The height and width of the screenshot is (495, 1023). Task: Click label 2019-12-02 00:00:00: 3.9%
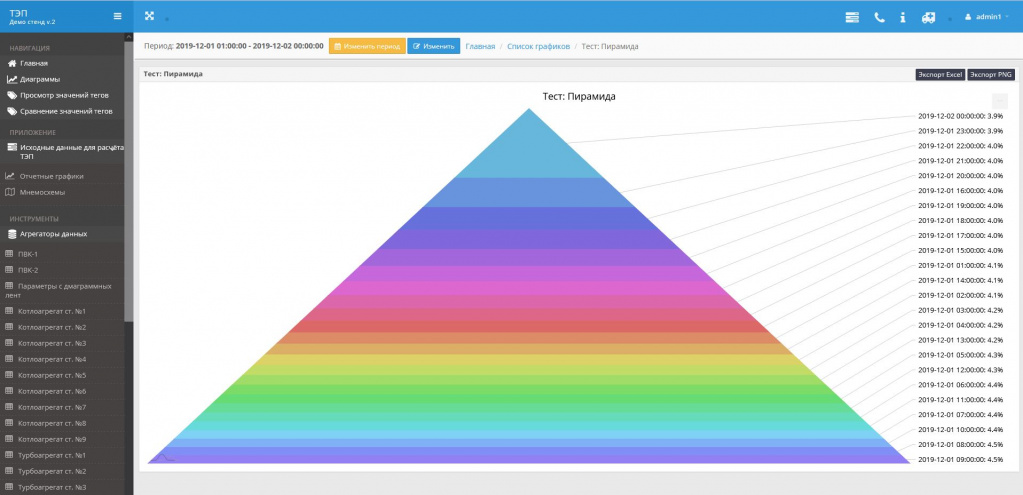960,116
